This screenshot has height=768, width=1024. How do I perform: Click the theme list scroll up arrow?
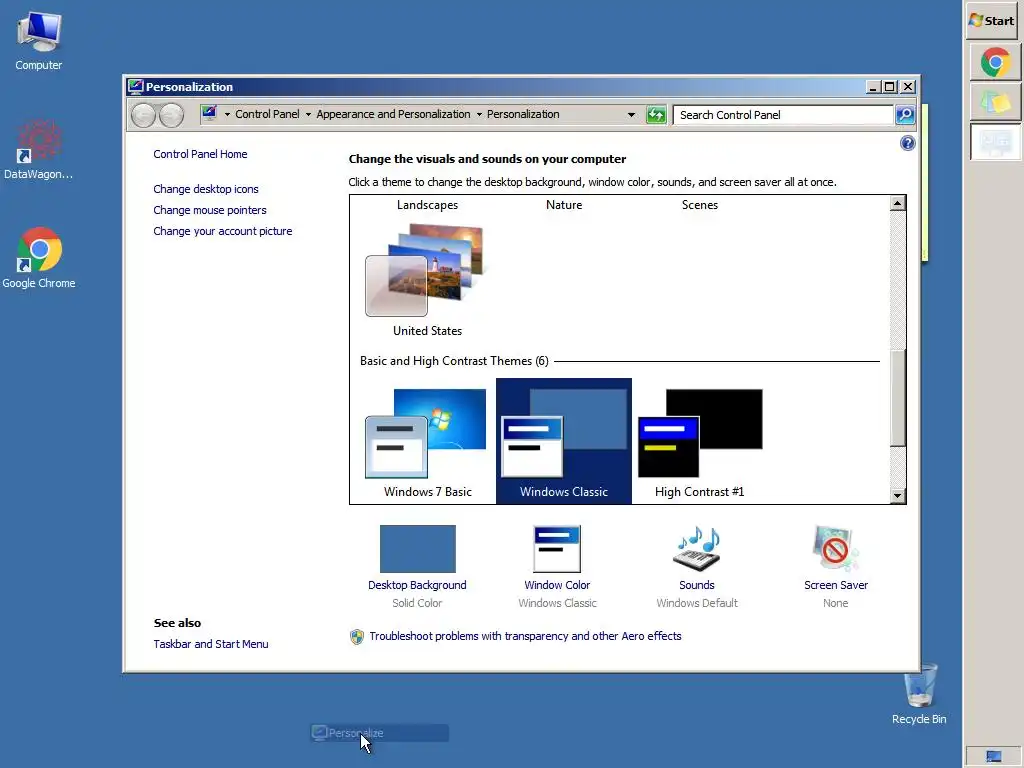coord(898,203)
